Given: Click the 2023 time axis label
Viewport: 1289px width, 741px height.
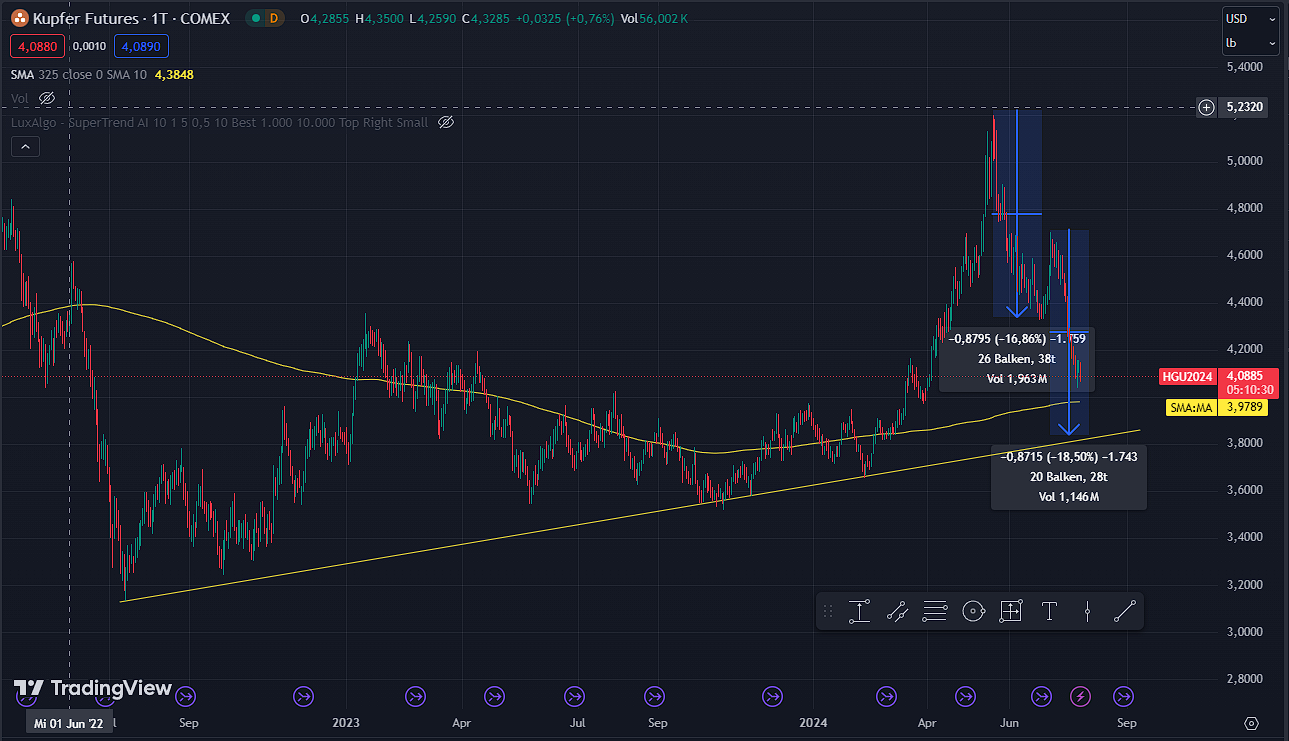Looking at the screenshot, I should point(345,722).
